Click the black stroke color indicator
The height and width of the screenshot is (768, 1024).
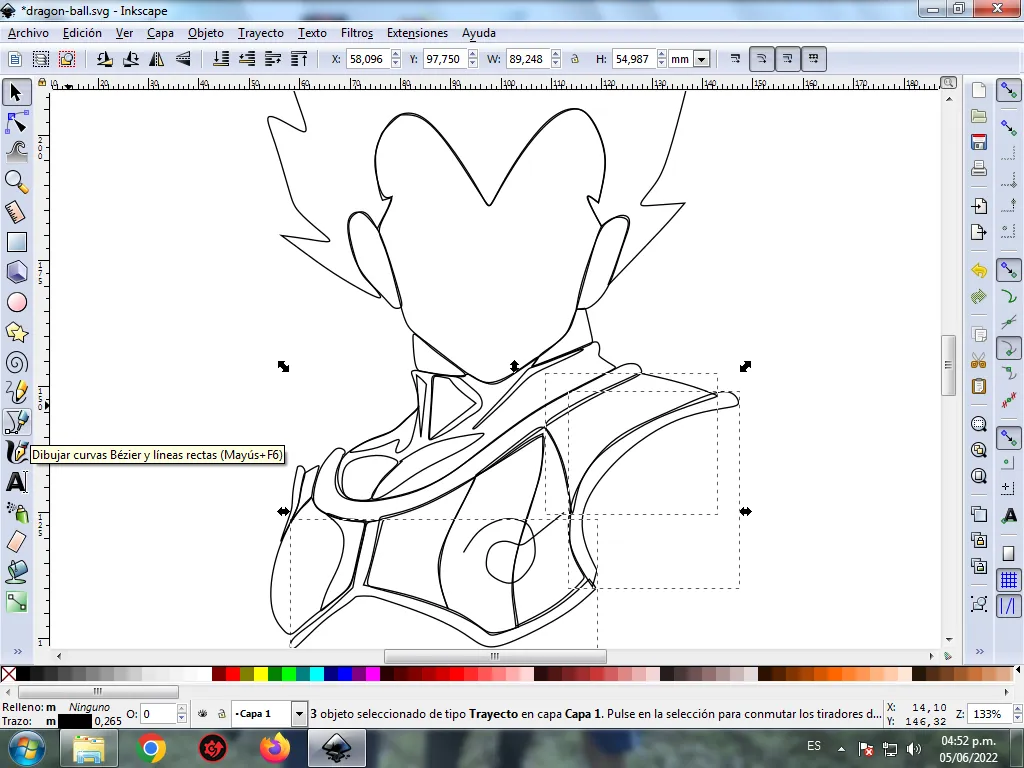point(74,721)
